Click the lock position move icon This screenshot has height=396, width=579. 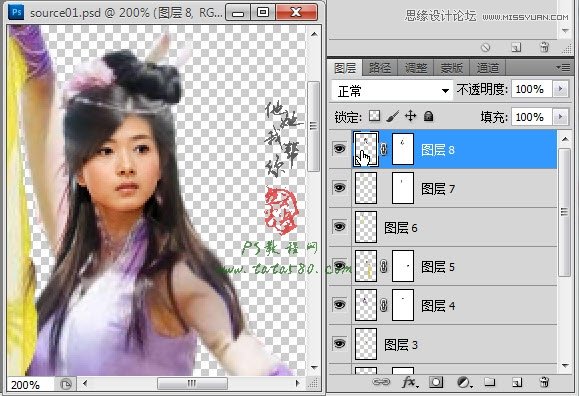click(x=410, y=116)
